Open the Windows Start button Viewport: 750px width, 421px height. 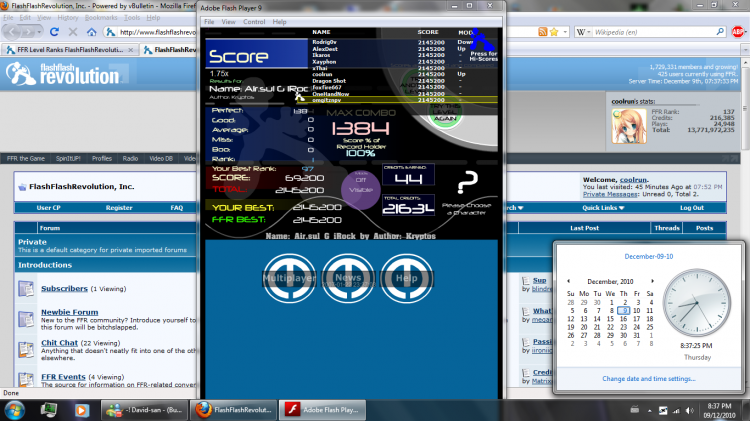(x=14, y=410)
